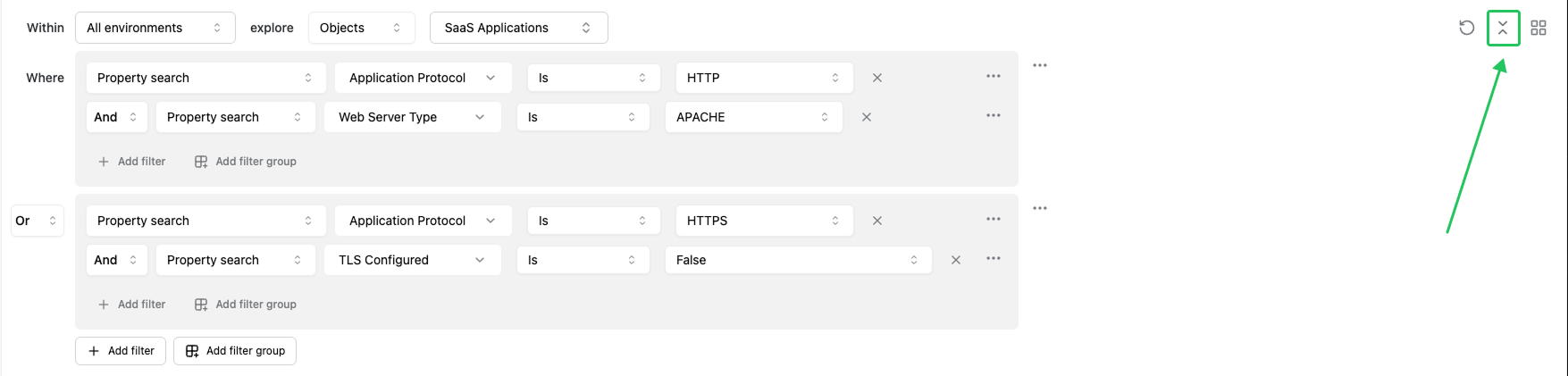This screenshot has width=1568, height=376.
Task: Open the TLS Configured property dropdown
Action: pos(411,260)
